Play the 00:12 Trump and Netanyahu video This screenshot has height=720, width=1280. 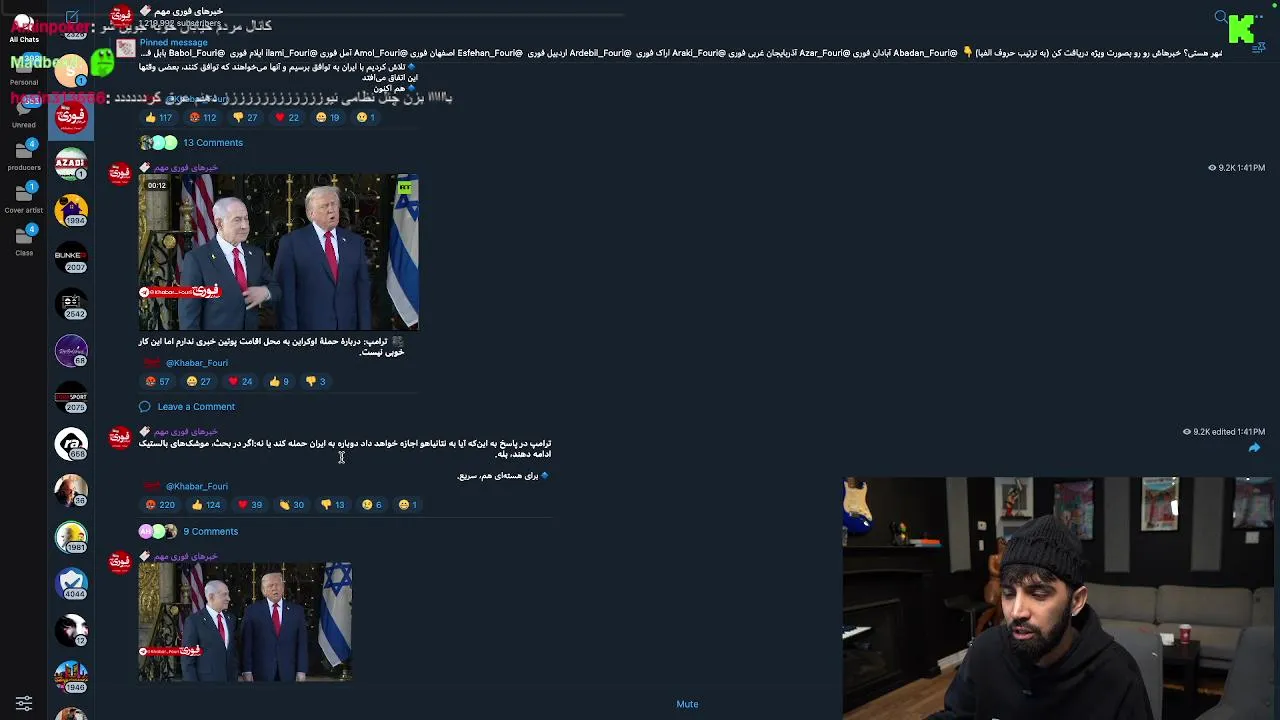point(278,252)
